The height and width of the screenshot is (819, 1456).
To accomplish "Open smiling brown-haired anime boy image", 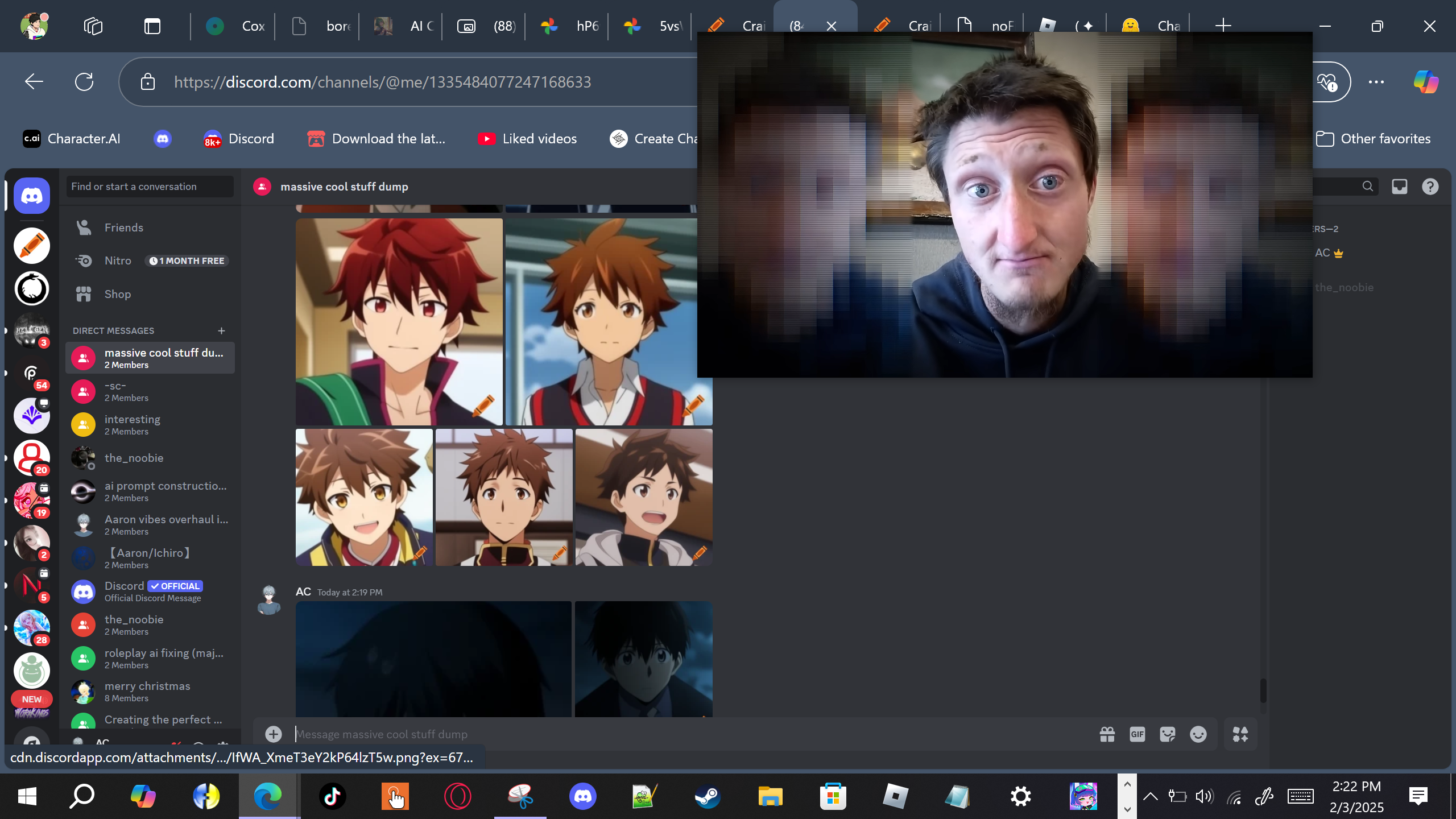I will point(364,498).
